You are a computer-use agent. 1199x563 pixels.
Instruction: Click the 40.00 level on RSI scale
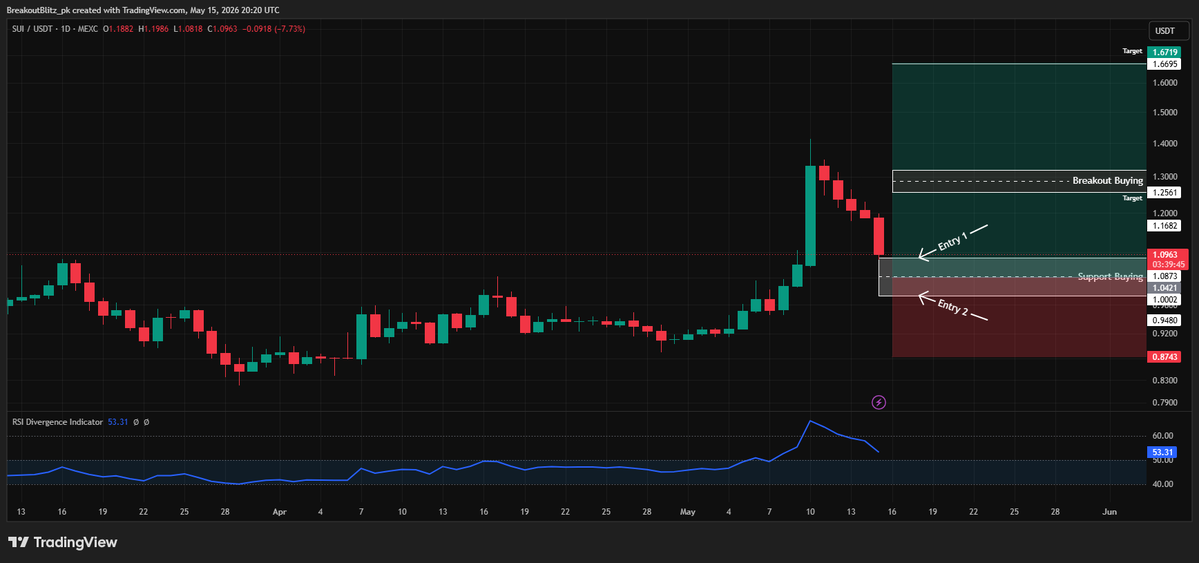pos(1165,484)
